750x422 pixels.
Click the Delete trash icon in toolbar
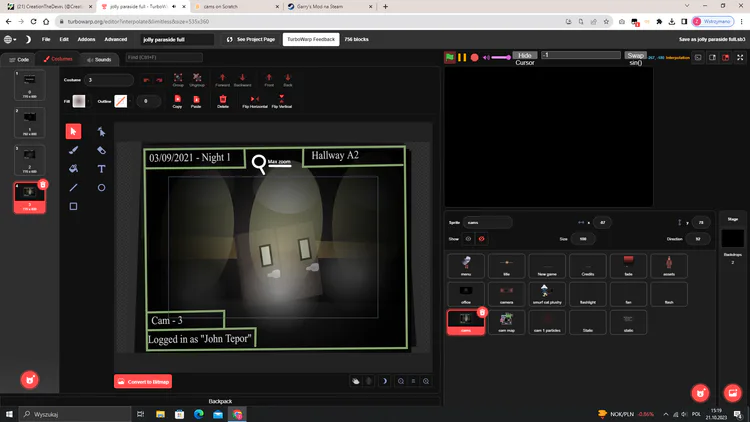(223, 99)
